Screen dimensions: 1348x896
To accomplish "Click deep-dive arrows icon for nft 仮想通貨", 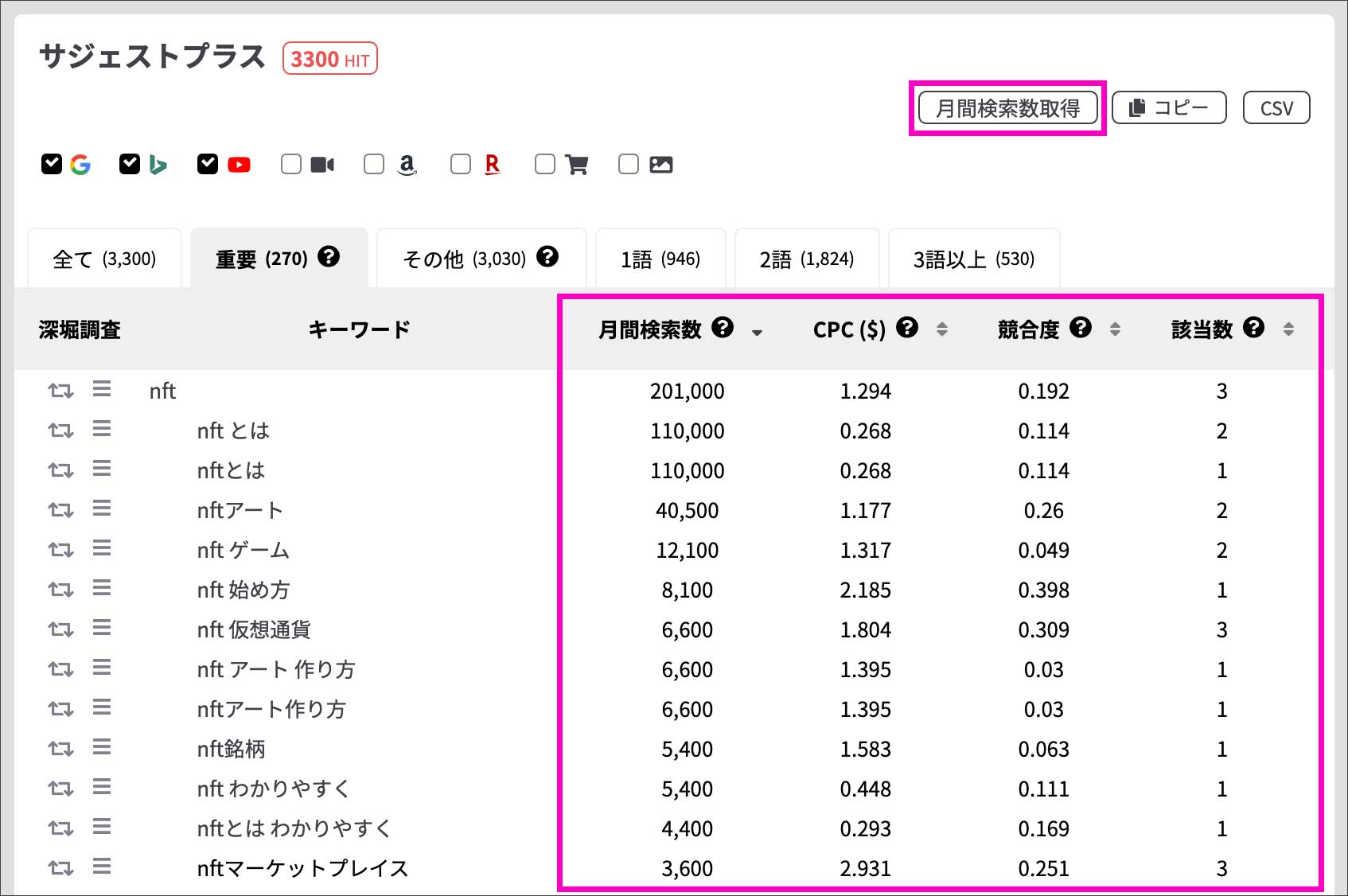I will (60, 629).
